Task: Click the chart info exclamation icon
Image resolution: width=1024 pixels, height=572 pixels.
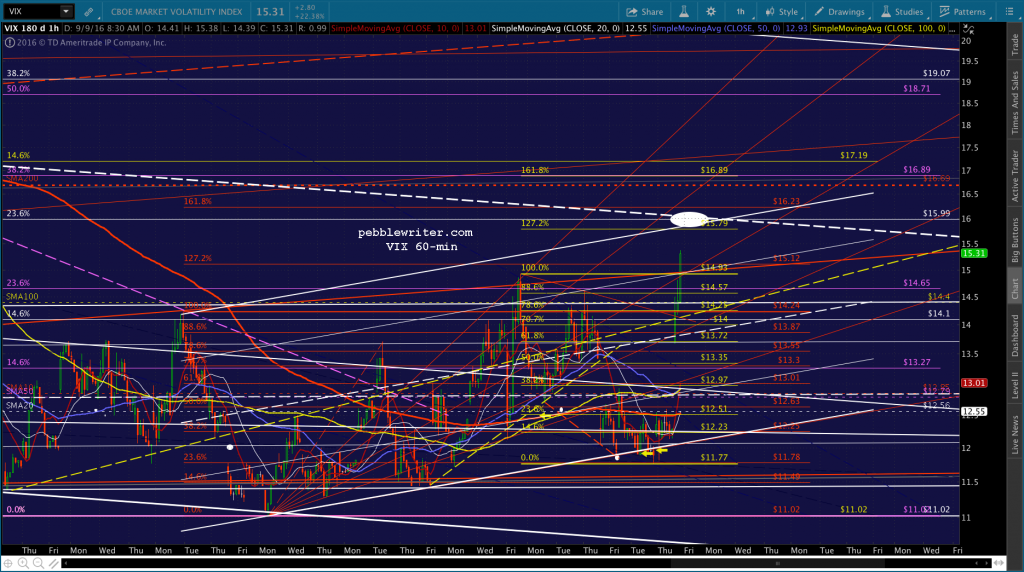Action: click(10, 42)
